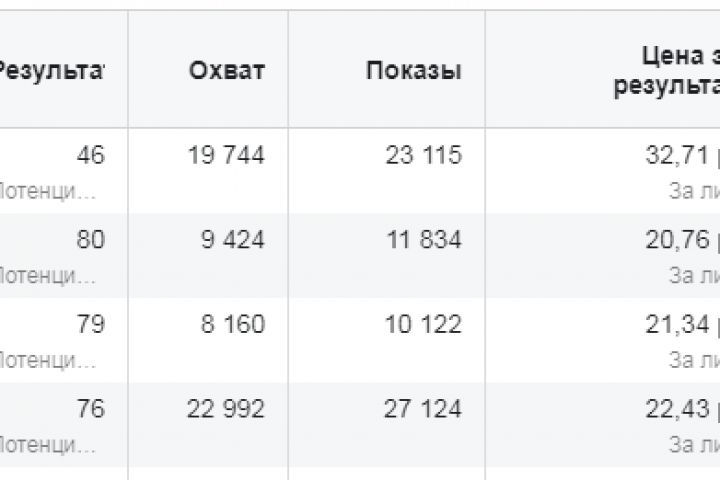Click the result value 79
Image resolution: width=720 pixels, height=480 pixels.
click(90, 324)
